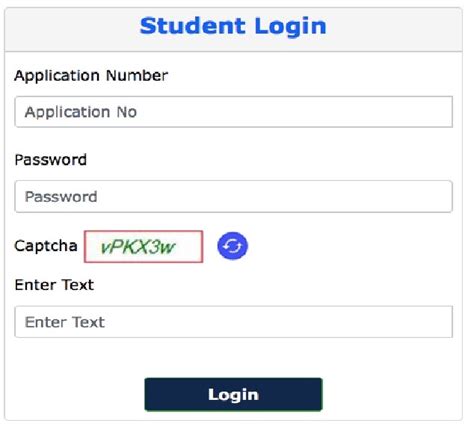Click the circular arrows icon beside the captcha
This screenshot has height=435, width=474.
tap(232, 246)
